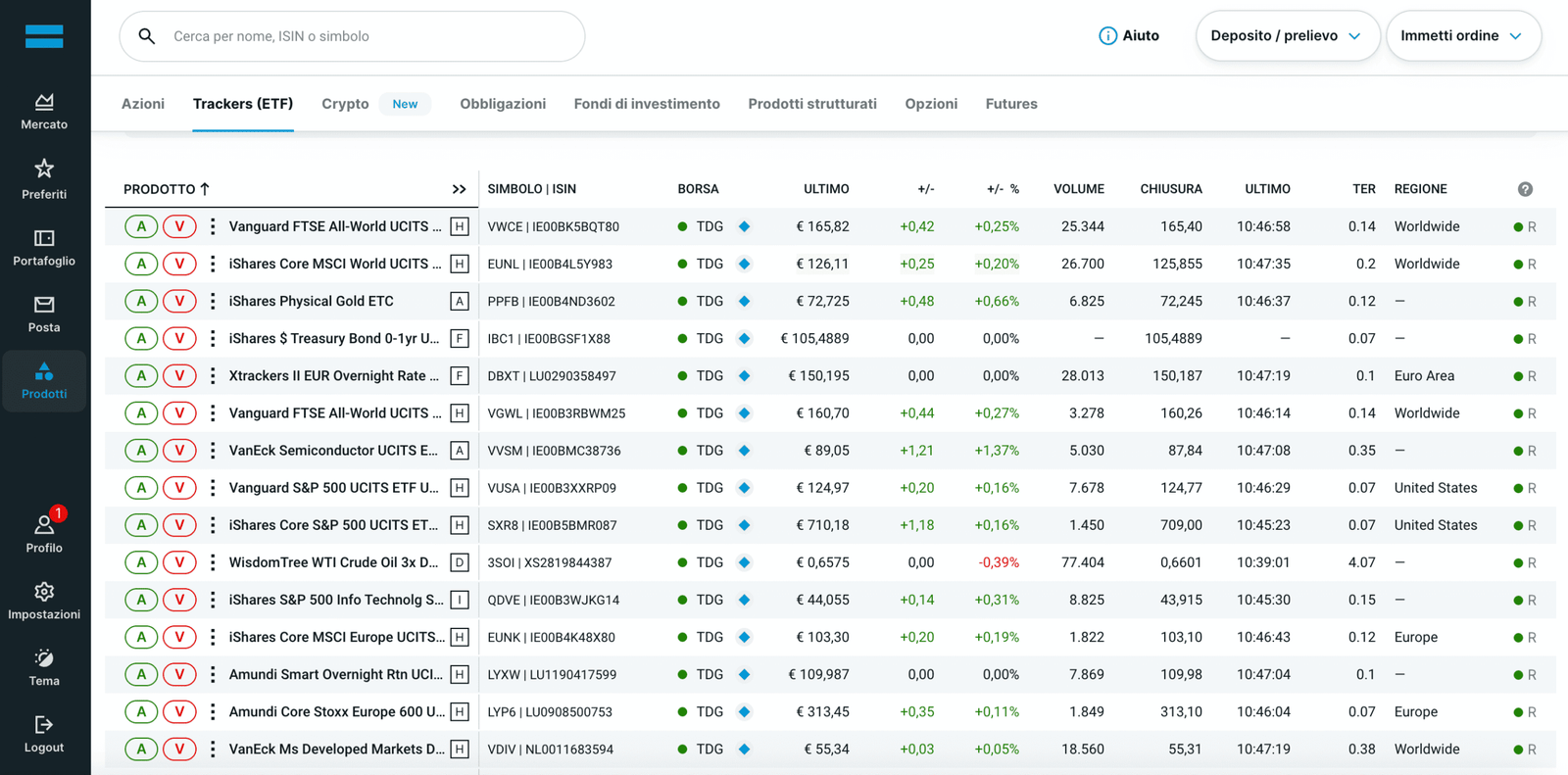
Task: Open the Crypto tab
Action: [345, 104]
